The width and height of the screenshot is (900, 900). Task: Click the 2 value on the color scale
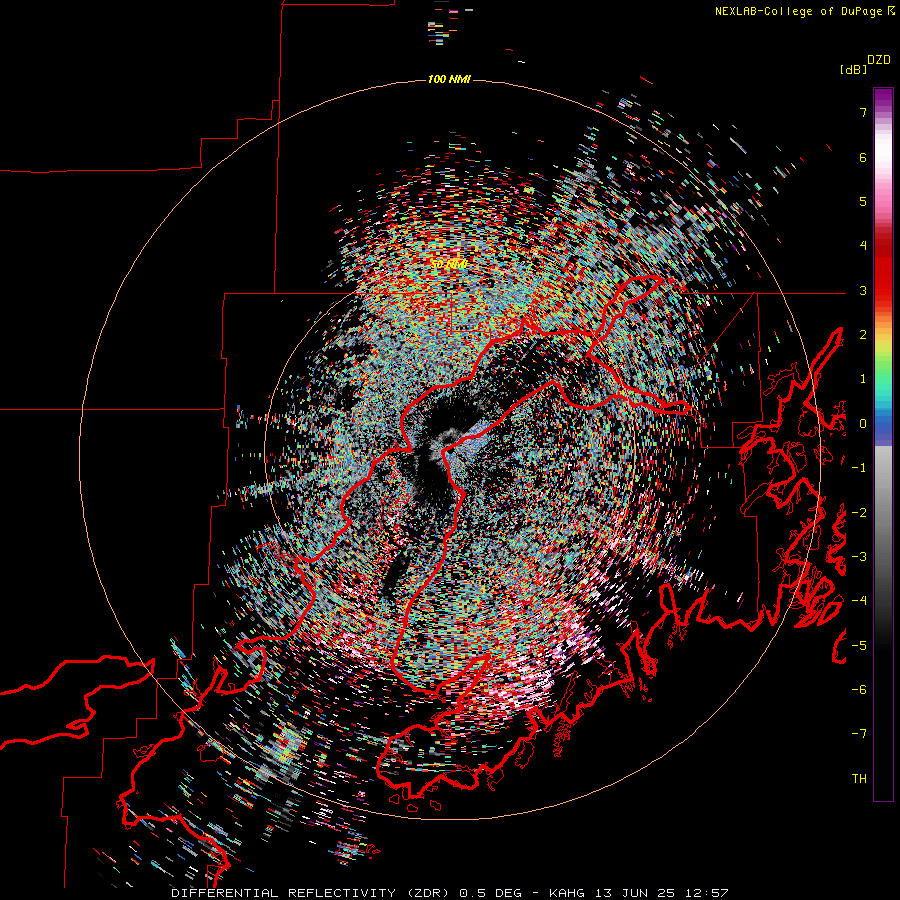pos(863,335)
